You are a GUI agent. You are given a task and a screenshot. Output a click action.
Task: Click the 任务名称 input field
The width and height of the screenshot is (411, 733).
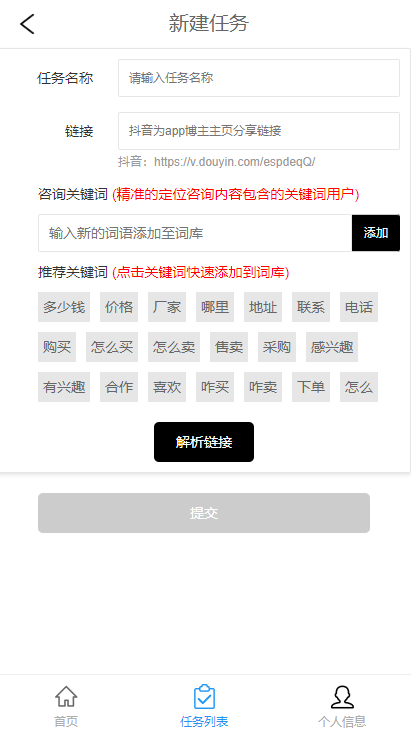coord(259,78)
